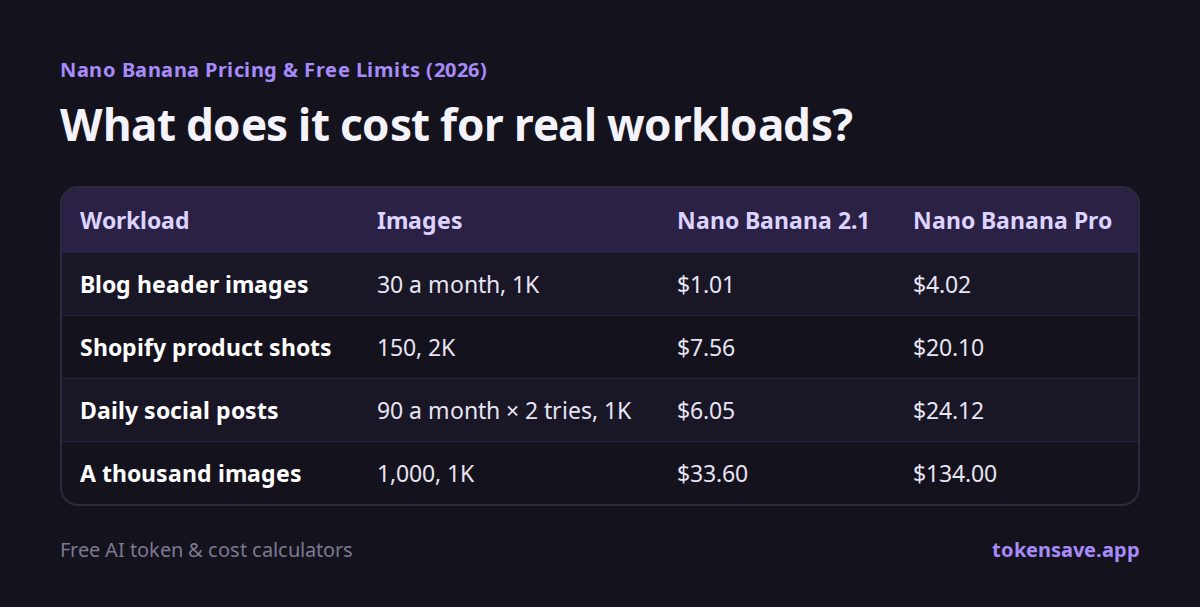
Task: Click the '150, 2K' cell
Action: [417, 348]
